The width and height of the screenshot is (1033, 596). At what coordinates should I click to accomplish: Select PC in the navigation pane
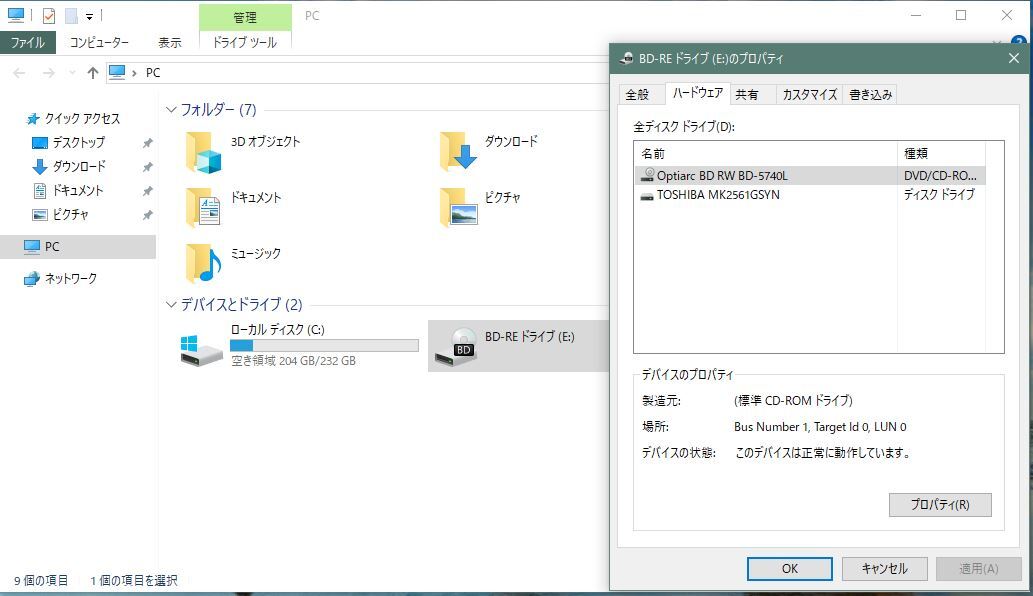pyautogui.click(x=78, y=246)
